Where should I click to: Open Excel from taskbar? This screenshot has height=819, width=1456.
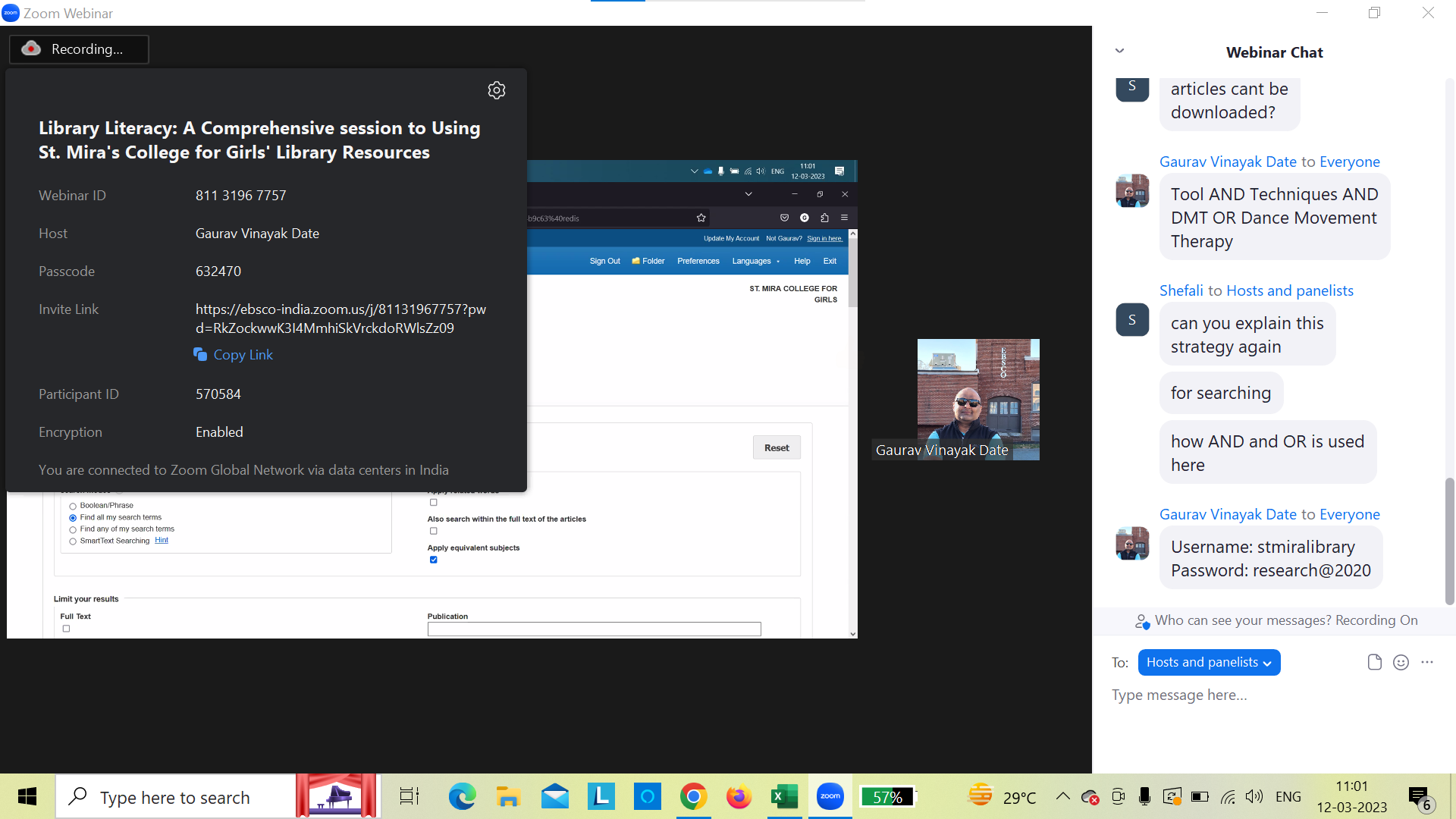point(784,796)
